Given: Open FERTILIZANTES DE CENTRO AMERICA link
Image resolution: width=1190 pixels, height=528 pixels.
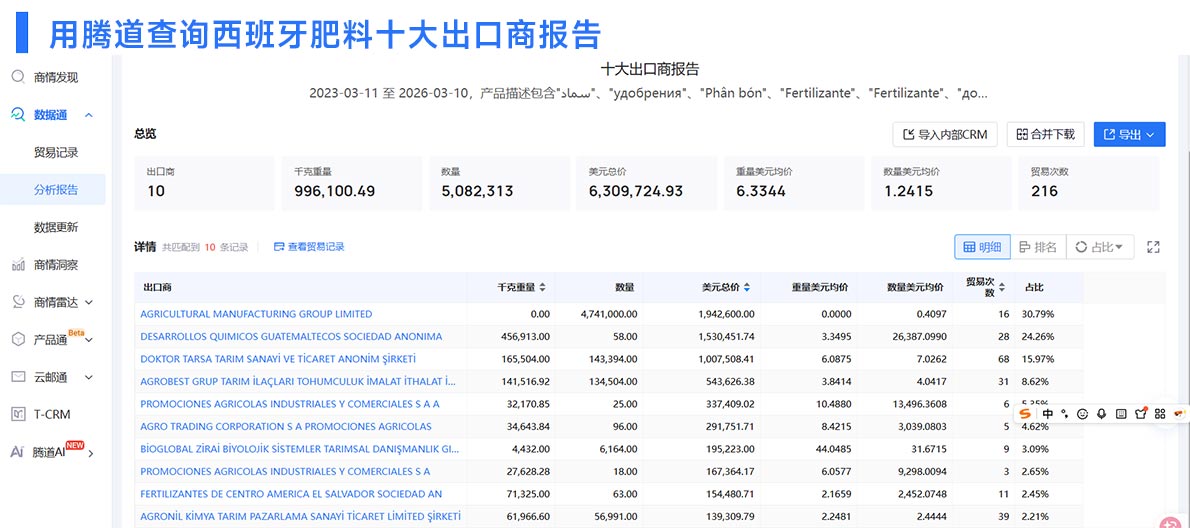Looking at the screenshot, I should [291, 494].
